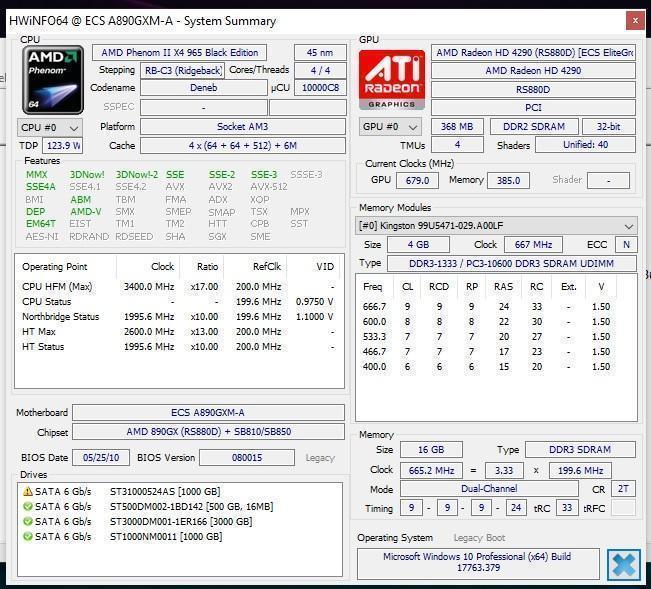The height and width of the screenshot is (589, 651).
Task: Select the CPU HFM (Max) operating point row
Action: click(x=179, y=287)
